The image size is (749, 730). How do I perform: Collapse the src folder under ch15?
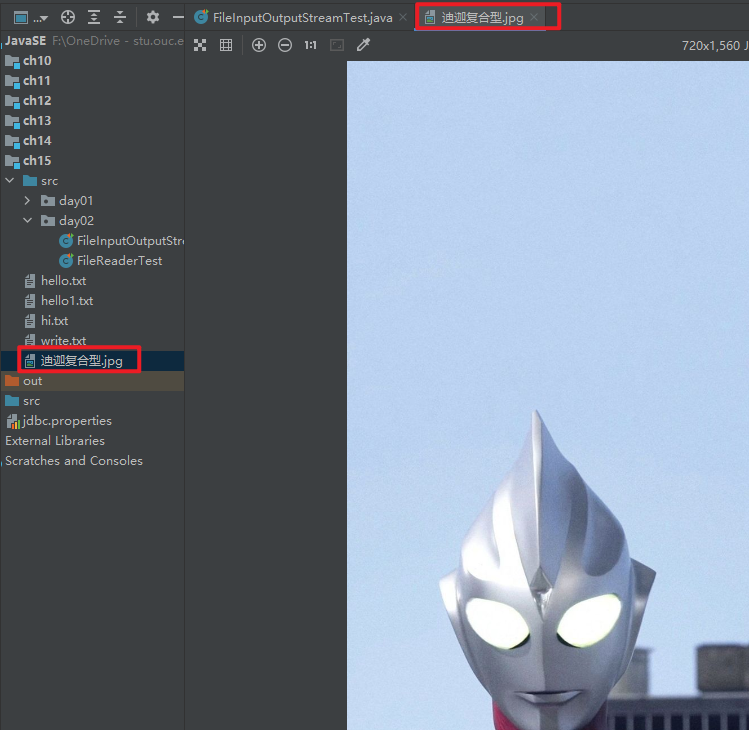(10, 181)
